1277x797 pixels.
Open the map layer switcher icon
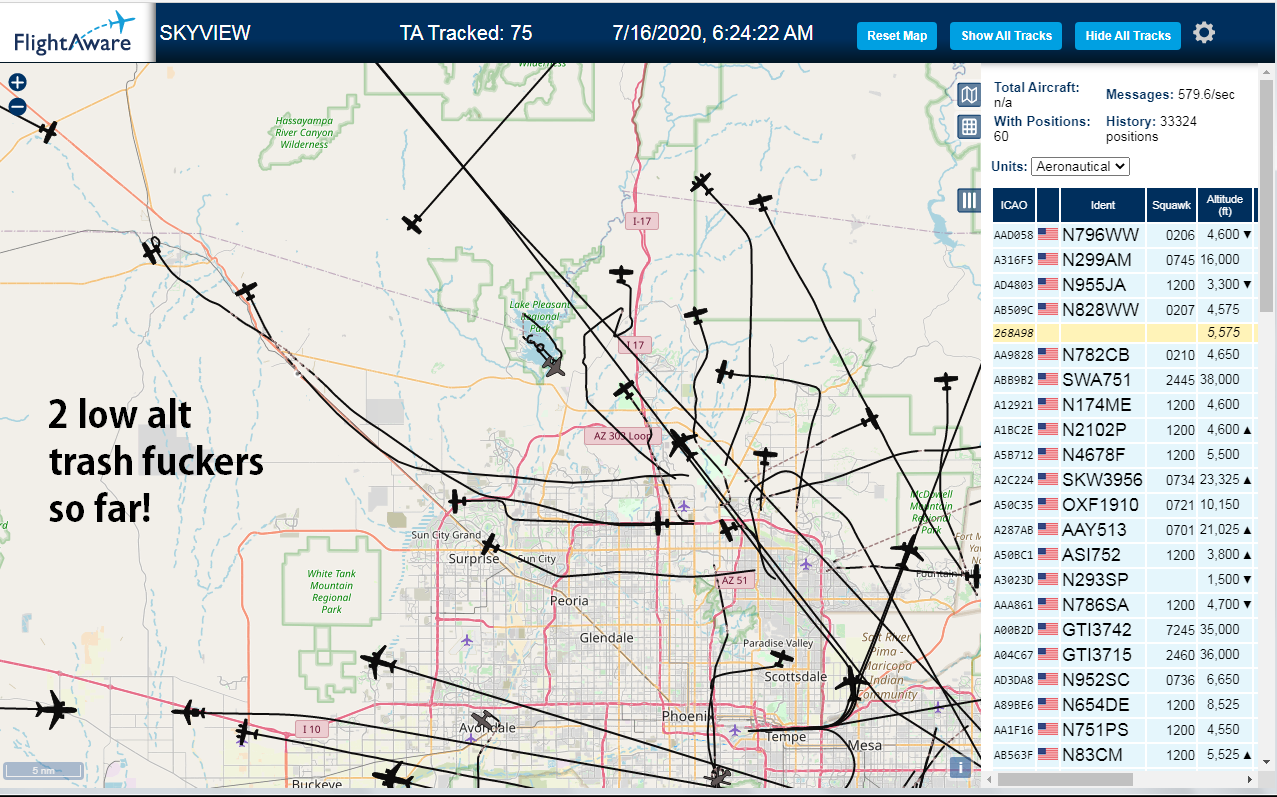pos(968,95)
